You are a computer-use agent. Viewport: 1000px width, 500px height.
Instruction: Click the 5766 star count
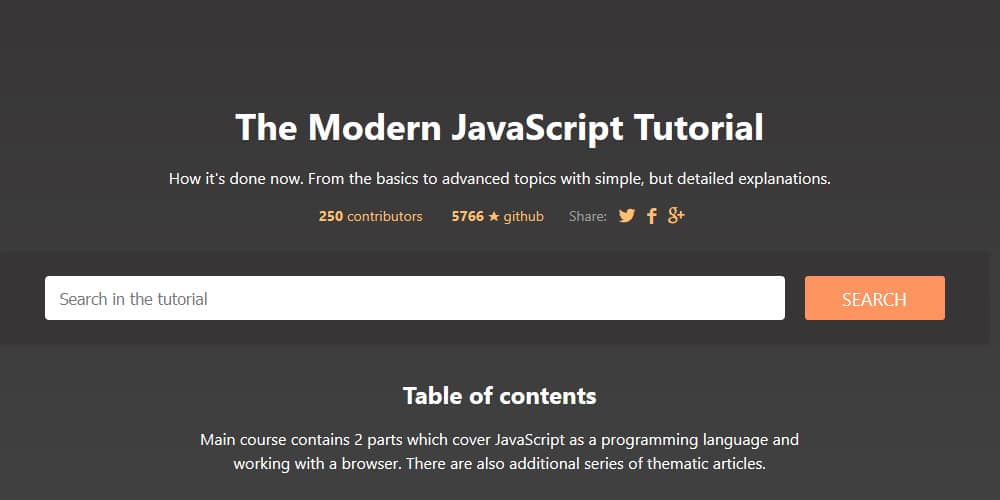pyautogui.click(x=467, y=216)
